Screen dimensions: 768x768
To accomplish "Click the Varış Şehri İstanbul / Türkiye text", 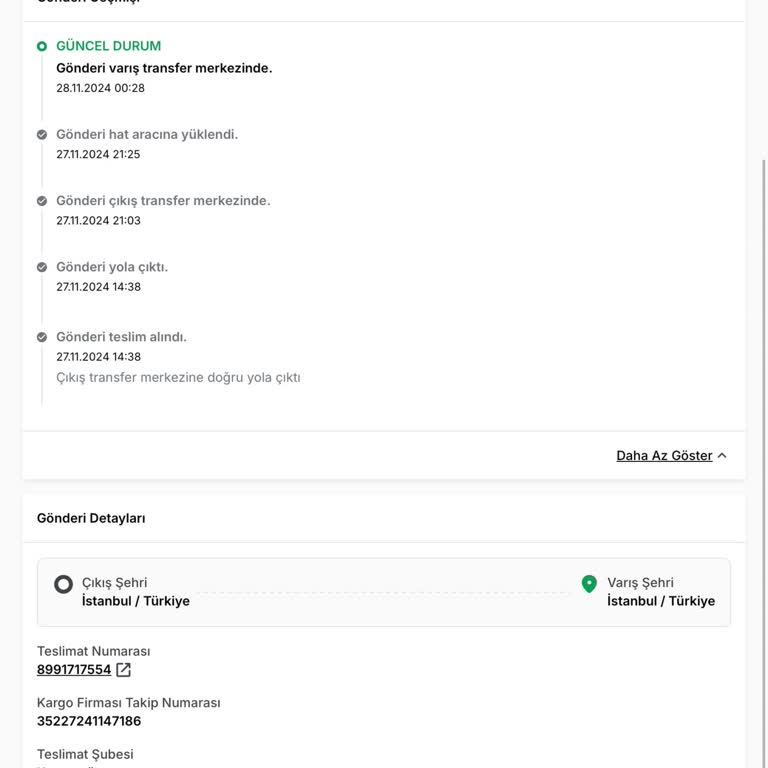I will point(661,601).
